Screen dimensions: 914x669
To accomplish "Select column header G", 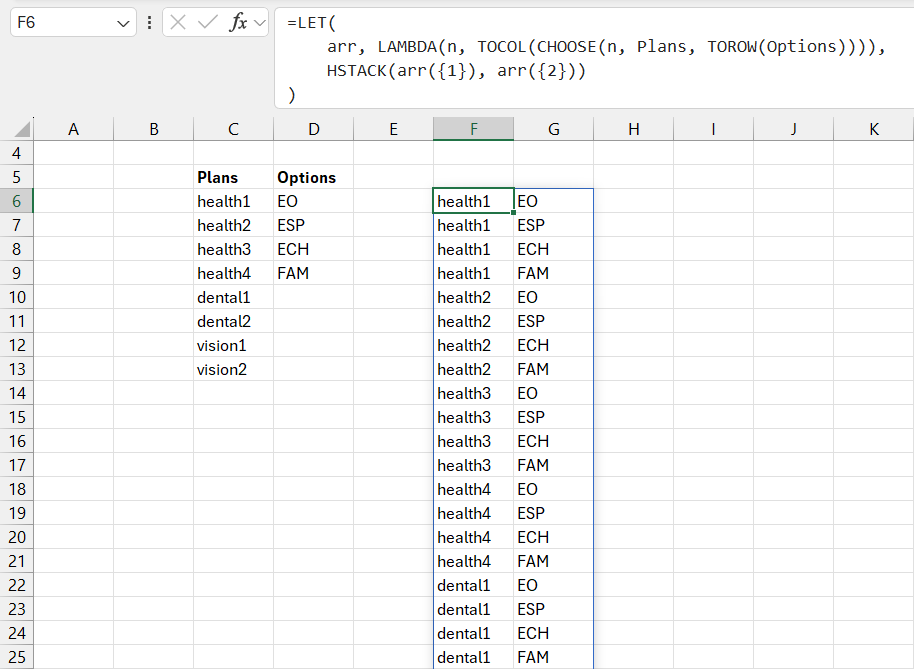I will pos(553,128).
